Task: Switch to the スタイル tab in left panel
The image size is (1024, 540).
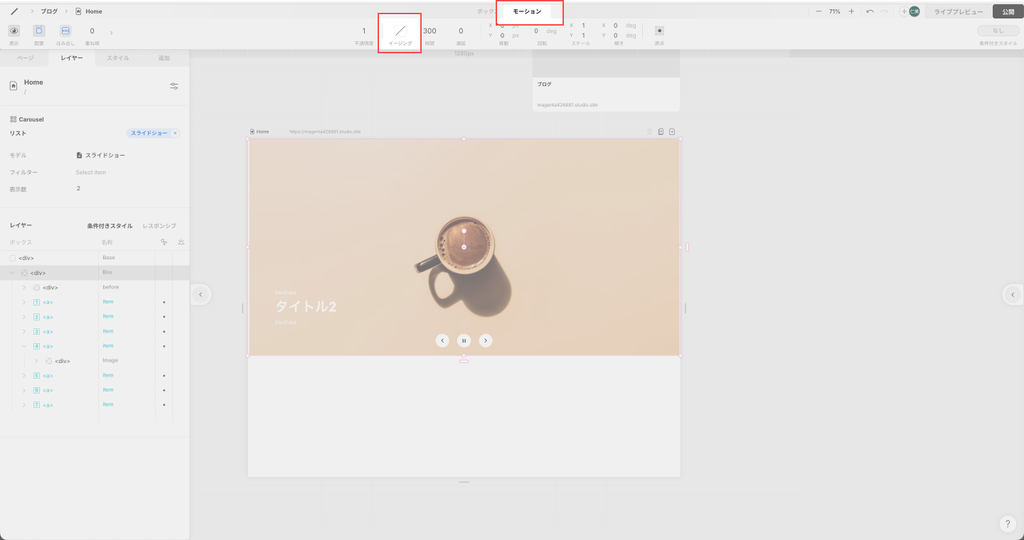Action: pyautogui.click(x=118, y=59)
